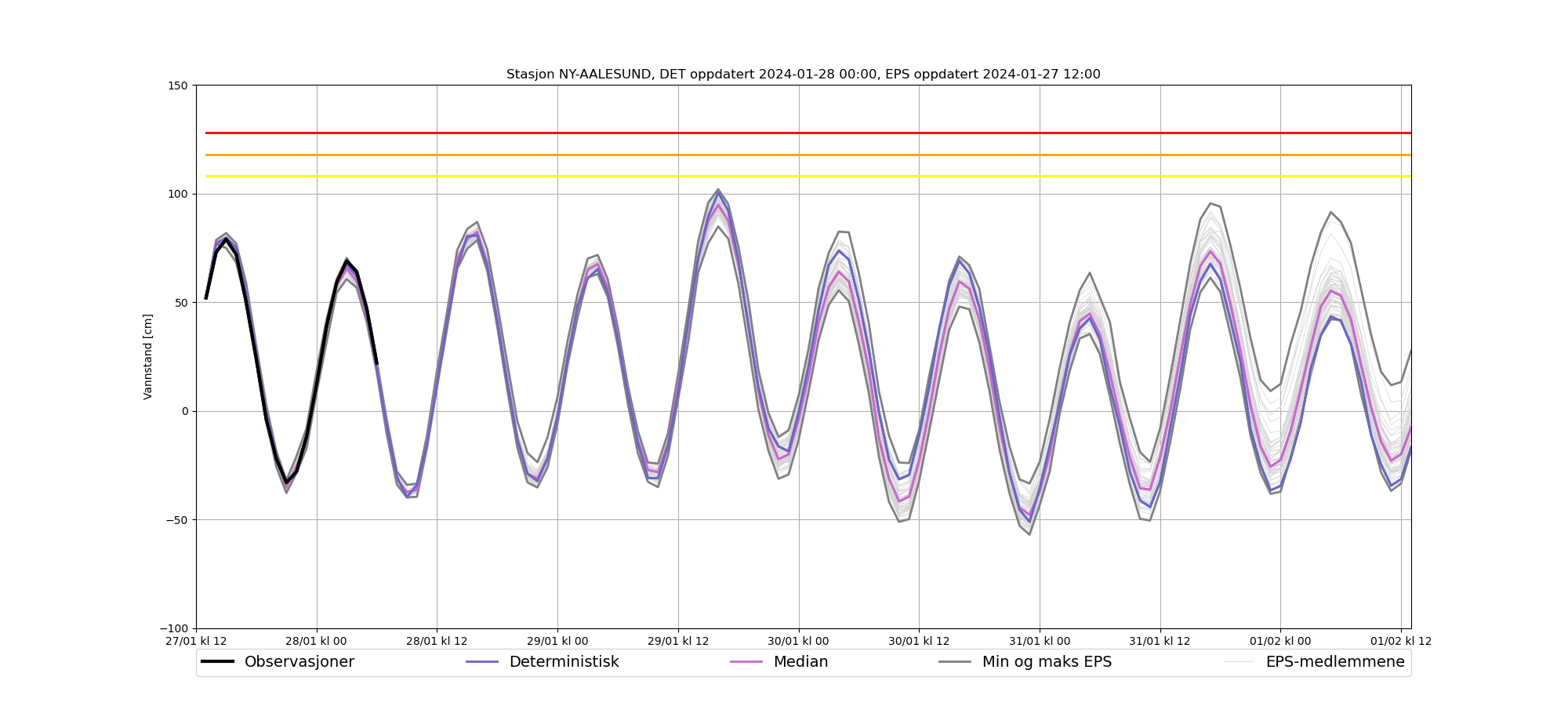Click the 'Deterministisk' legend label
The height and width of the screenshot is (706, 1568).
pyautogui.click(x=564, y=662)
